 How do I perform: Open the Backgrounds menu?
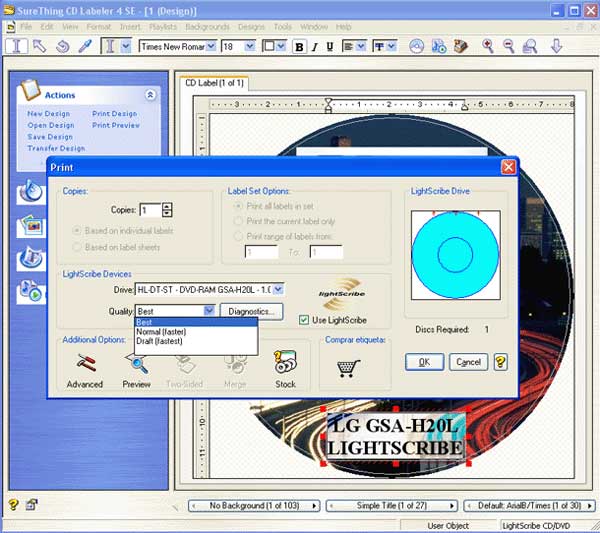tap(207, 27)
